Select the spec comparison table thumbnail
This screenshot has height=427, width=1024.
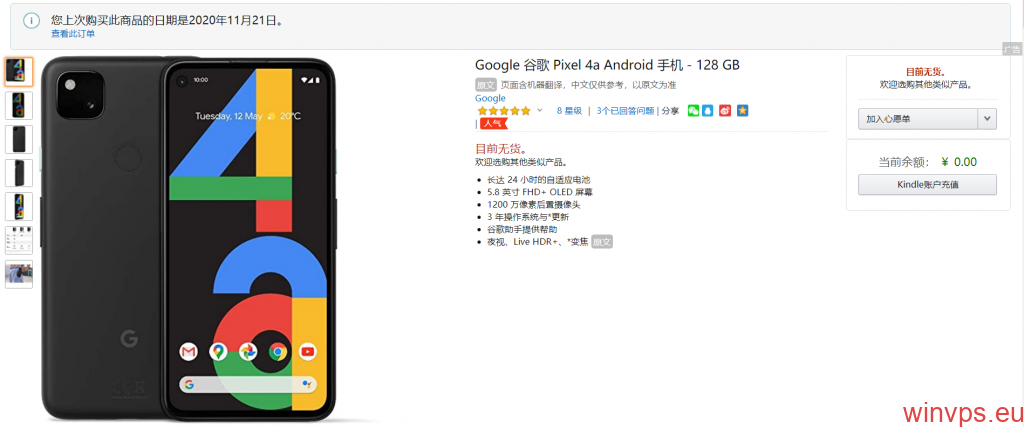click(x=19, y=240)
